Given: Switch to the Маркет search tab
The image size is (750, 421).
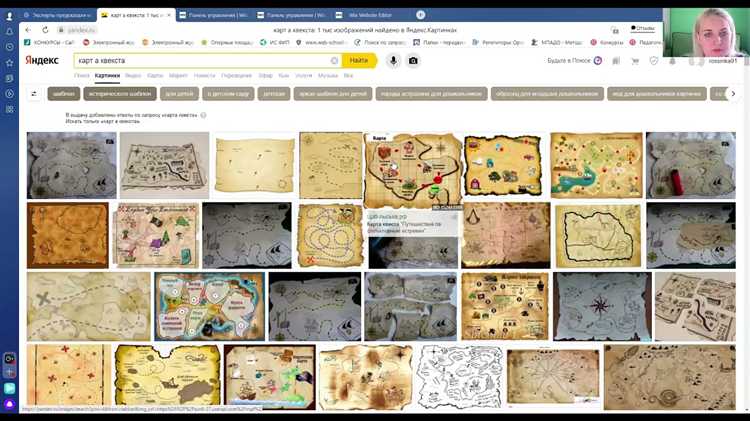Looking at the screenshot, I should (x=178, y=76).
